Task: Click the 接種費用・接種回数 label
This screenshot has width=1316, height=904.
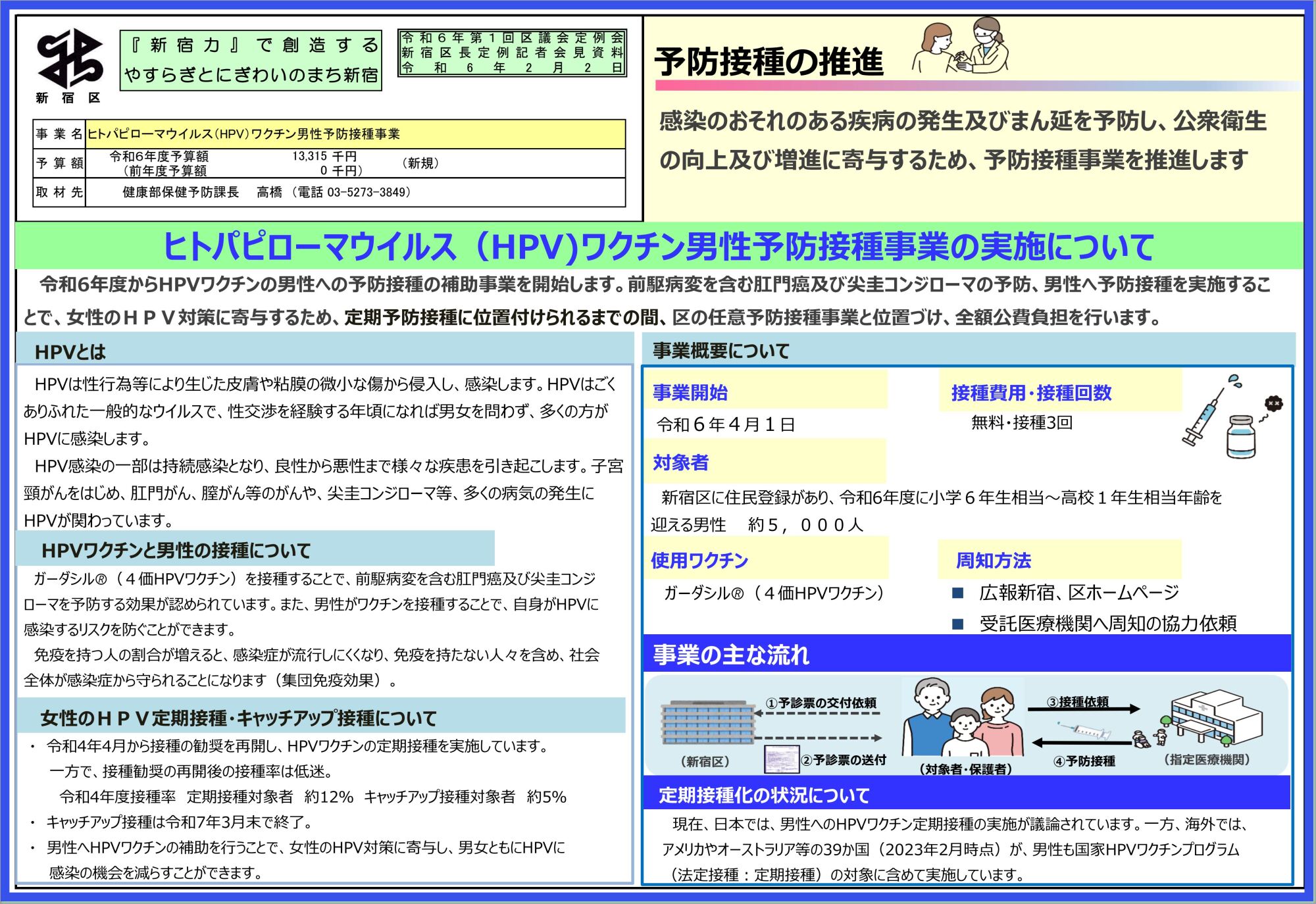Action: tap(1031, 393)
